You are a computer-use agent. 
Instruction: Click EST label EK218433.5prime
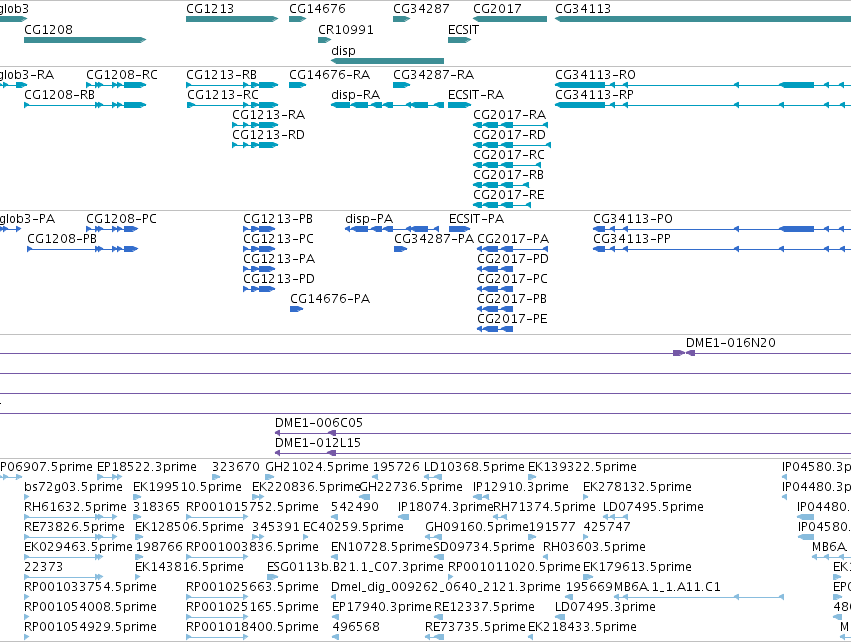click(582, 627)
